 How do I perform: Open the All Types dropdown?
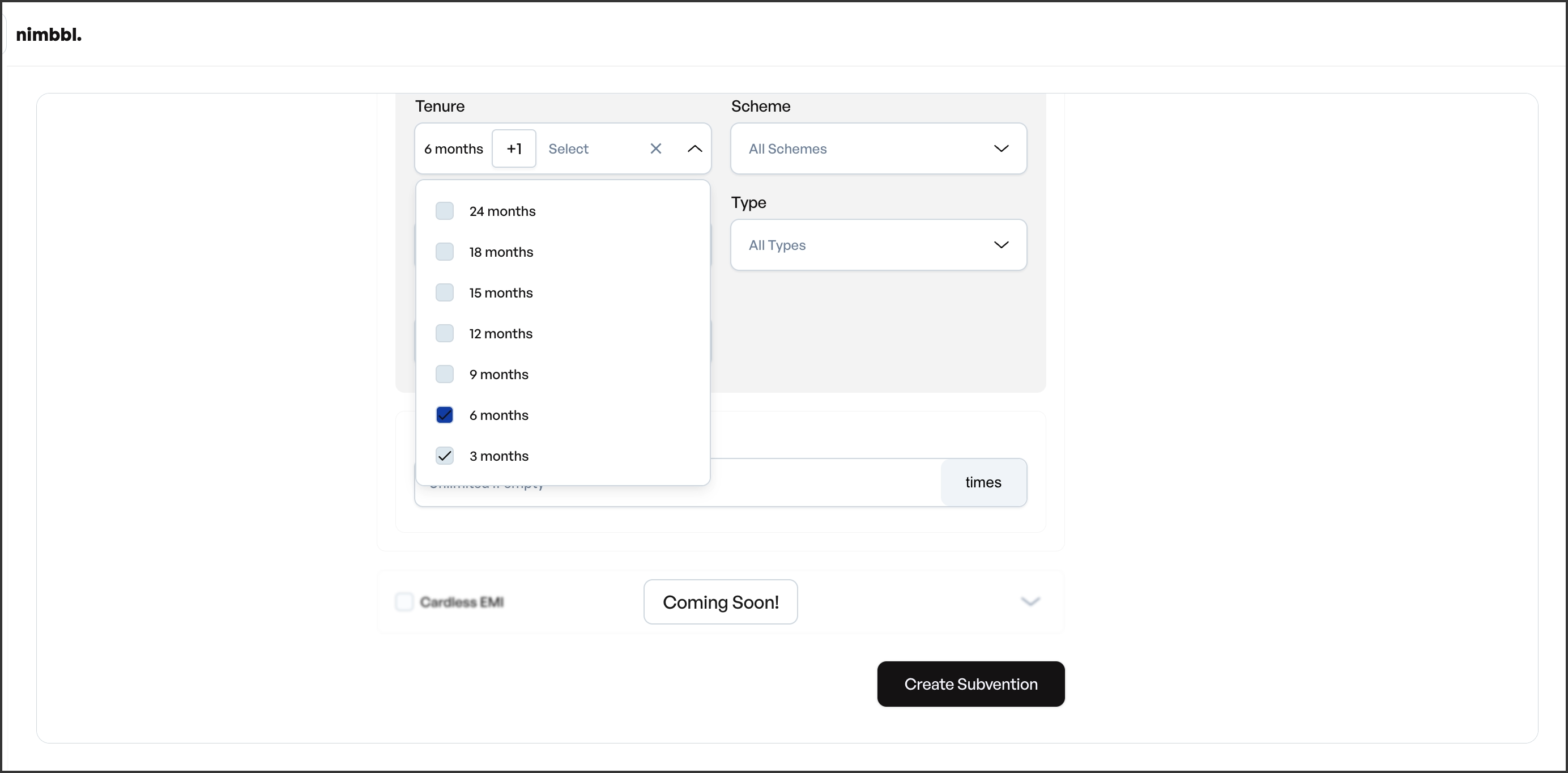click(x=852, y=245)
